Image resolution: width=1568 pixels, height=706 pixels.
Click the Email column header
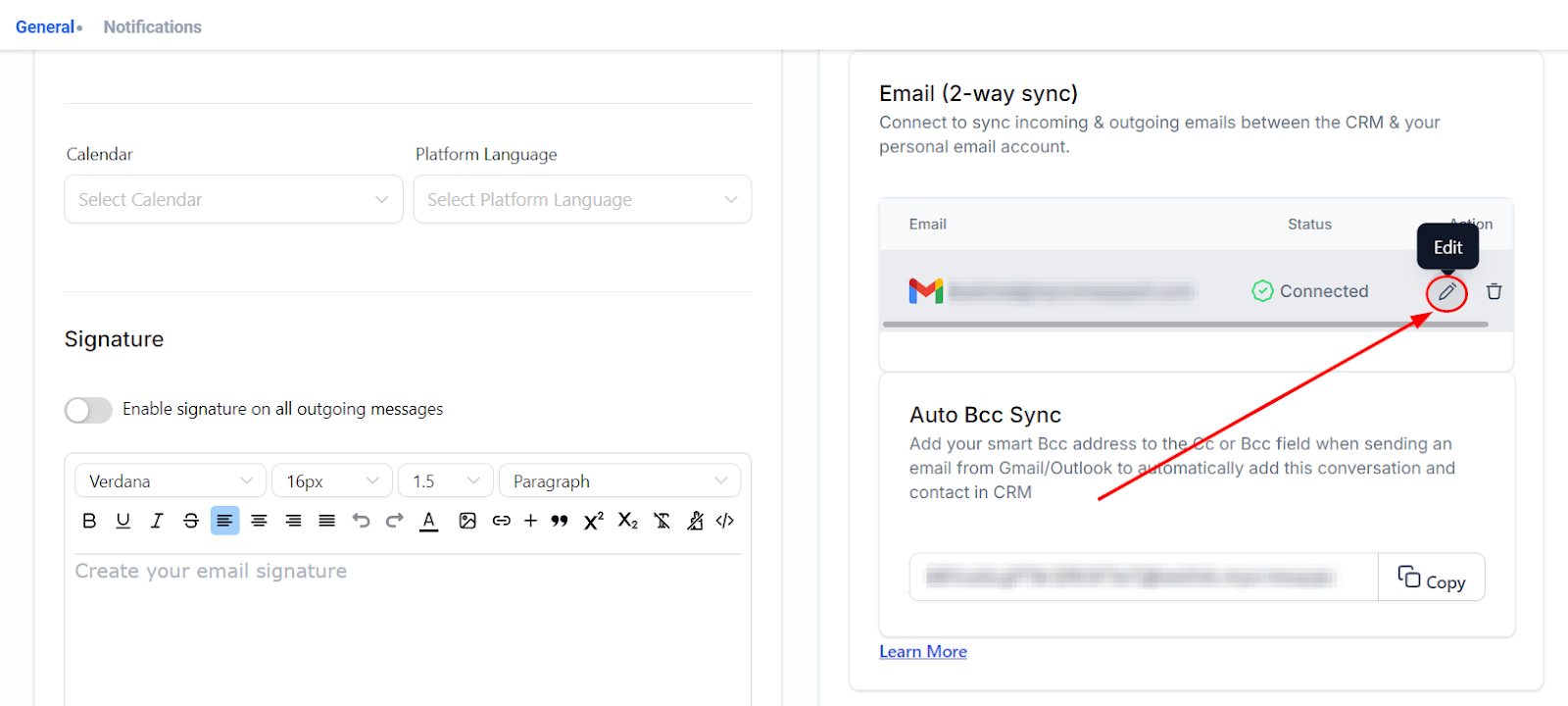click(928, 224)
